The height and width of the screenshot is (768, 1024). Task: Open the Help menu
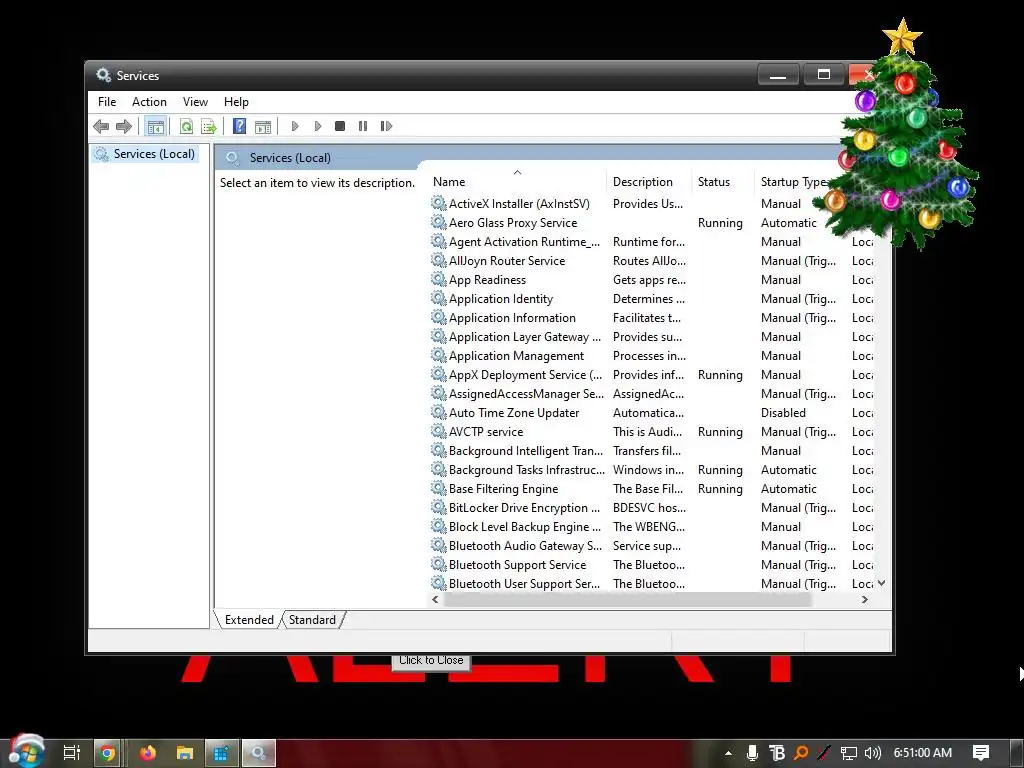coord(236,102)
